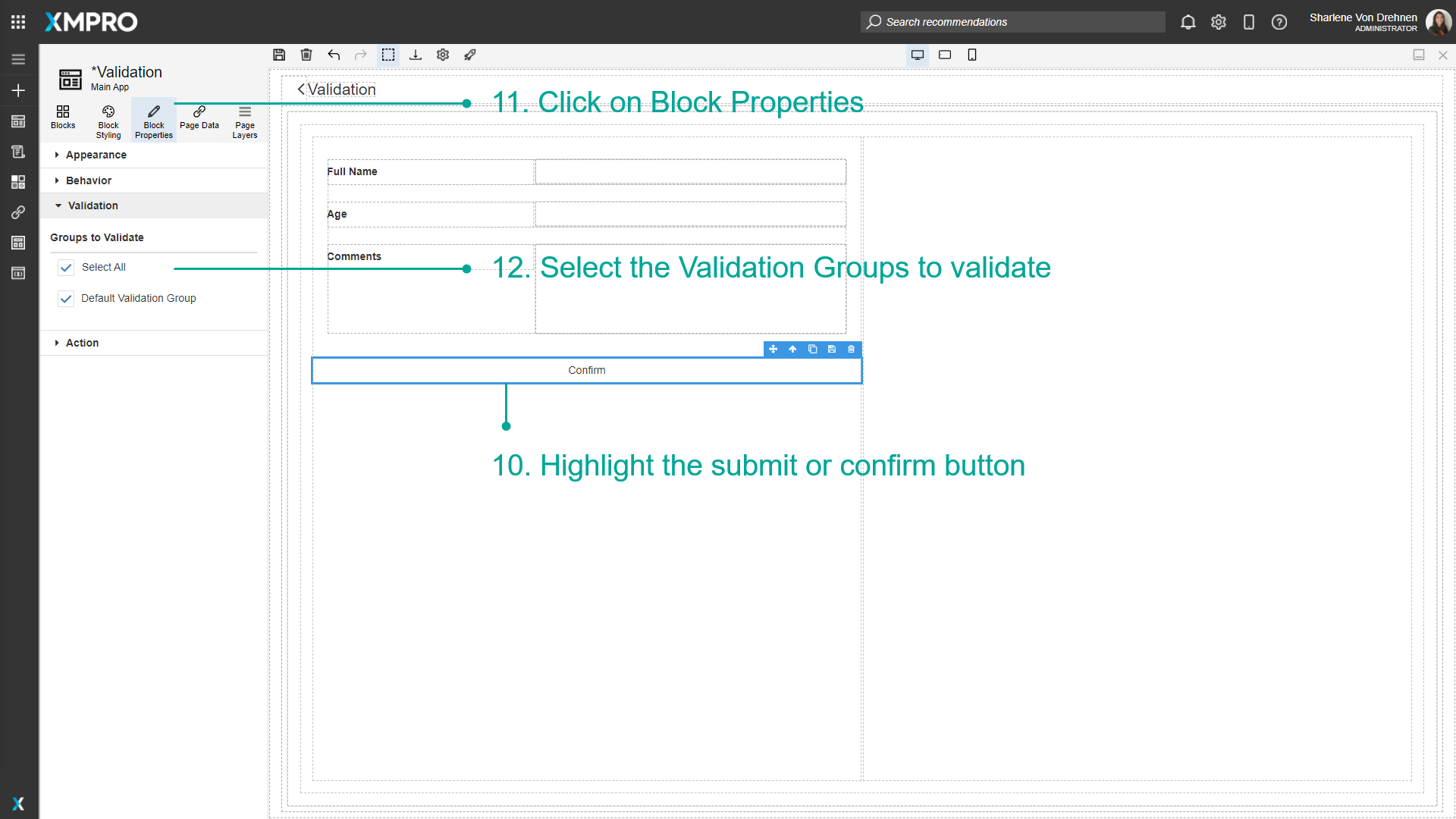Uncheck the Select All checkbox
This screenshot has width=1456, height=819.
66,267
